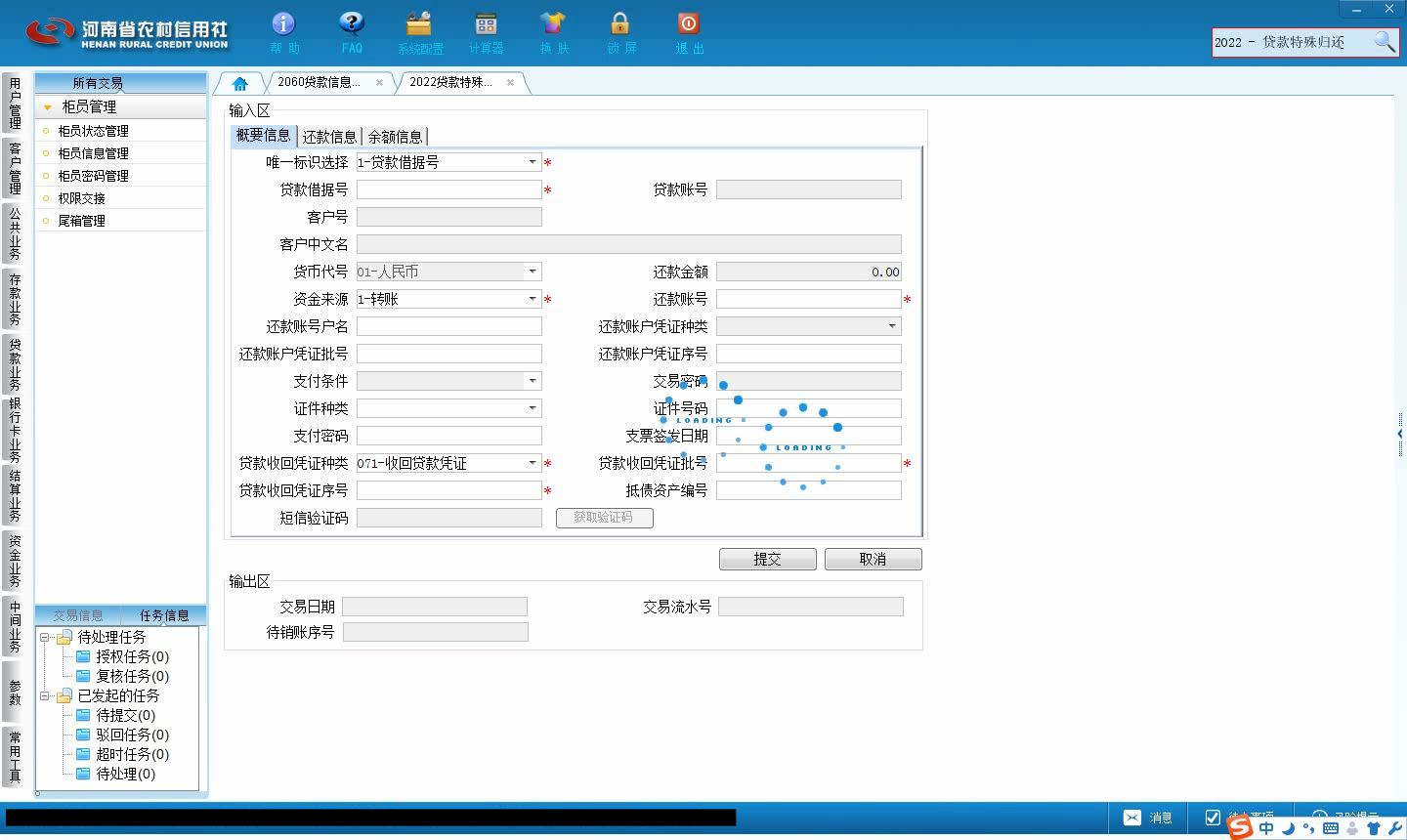
Task: Open 消息 envelope icon in status bar
Action: tap(1131, 818)
